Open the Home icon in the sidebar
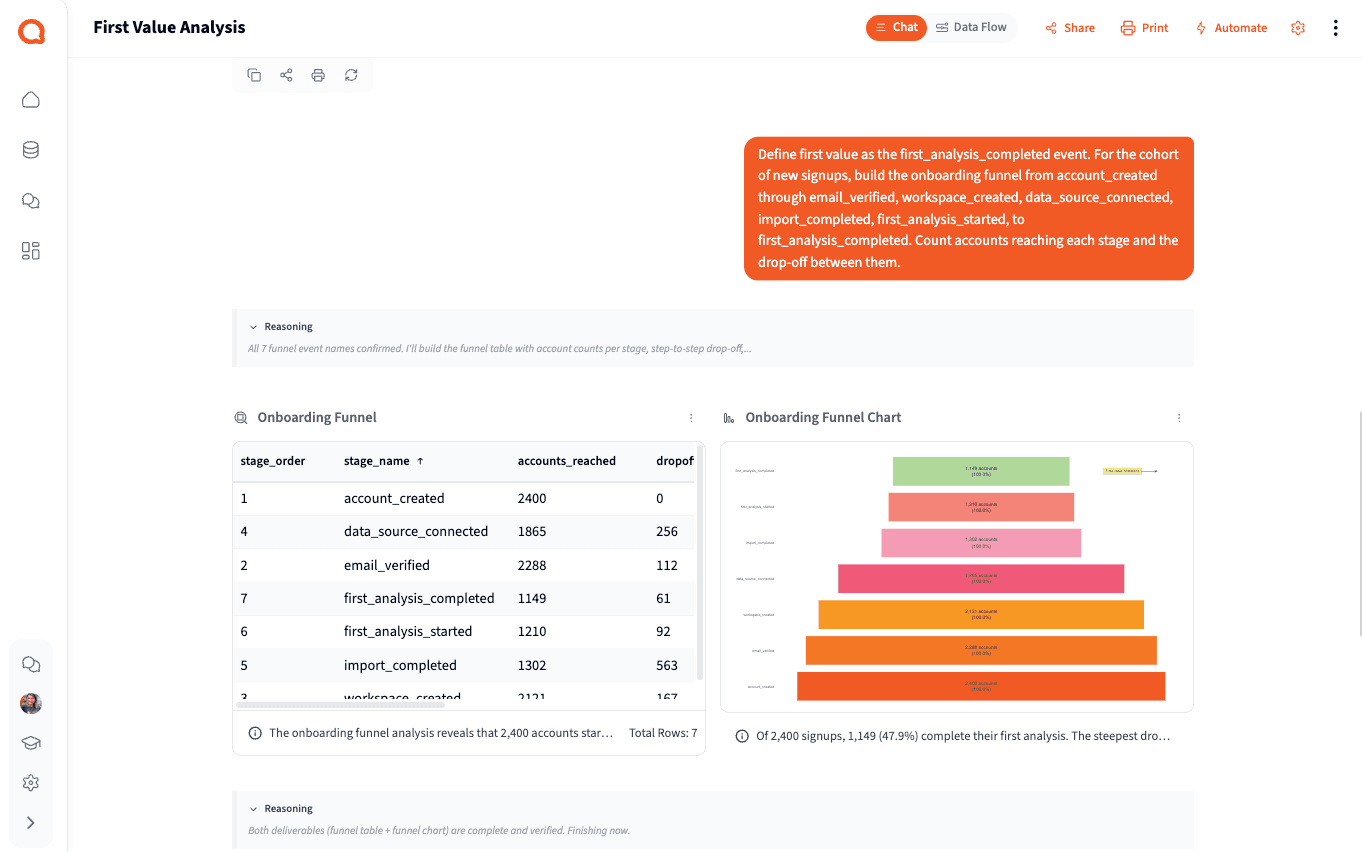1362x852 pixels. (31, 100)
